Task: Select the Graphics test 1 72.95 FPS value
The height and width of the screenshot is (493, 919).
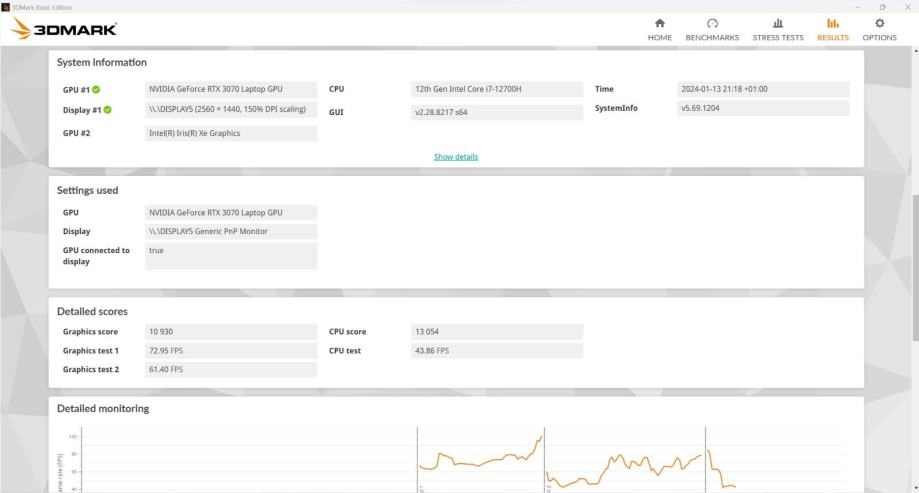Action: point(231,351)
